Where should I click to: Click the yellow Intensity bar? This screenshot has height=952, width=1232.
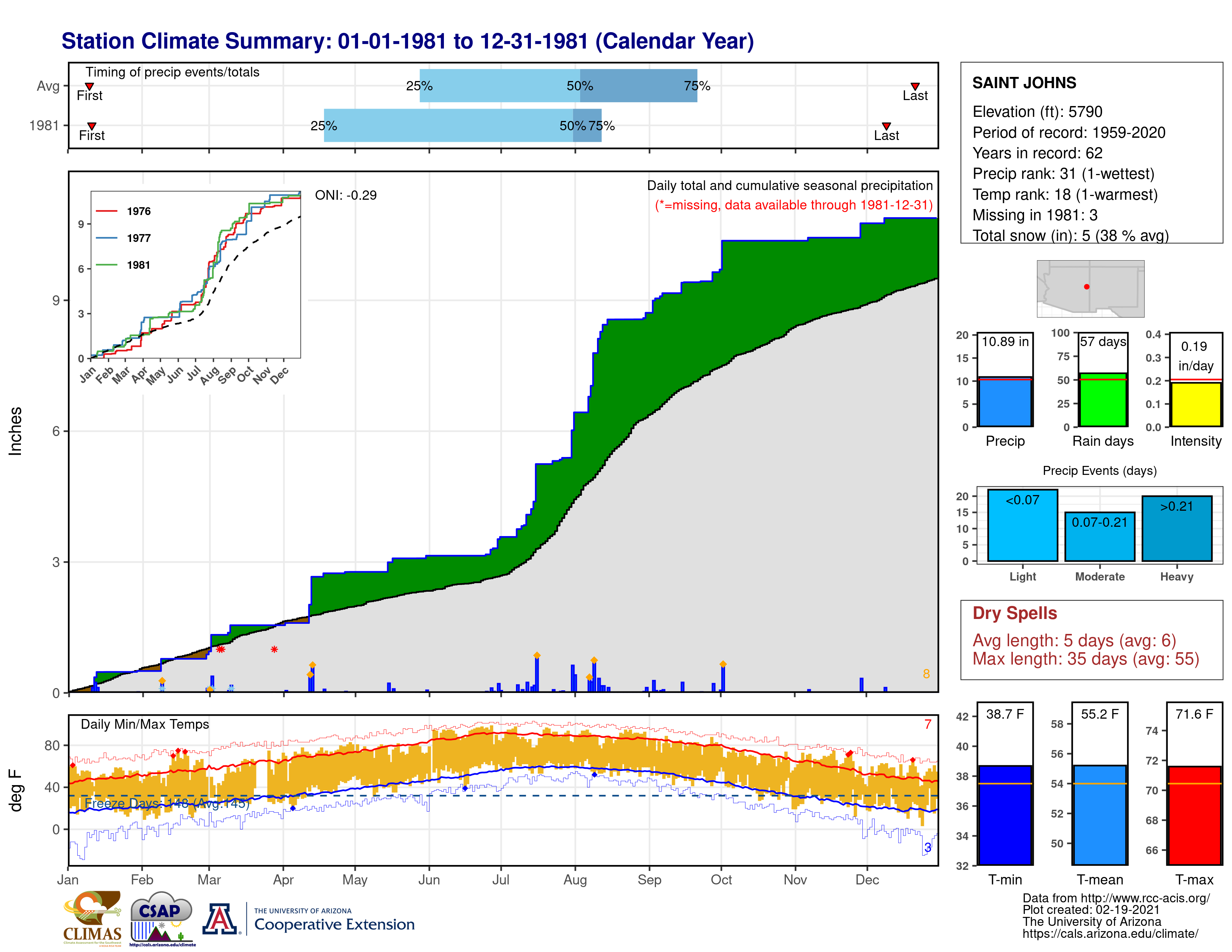click(1195, 404)
